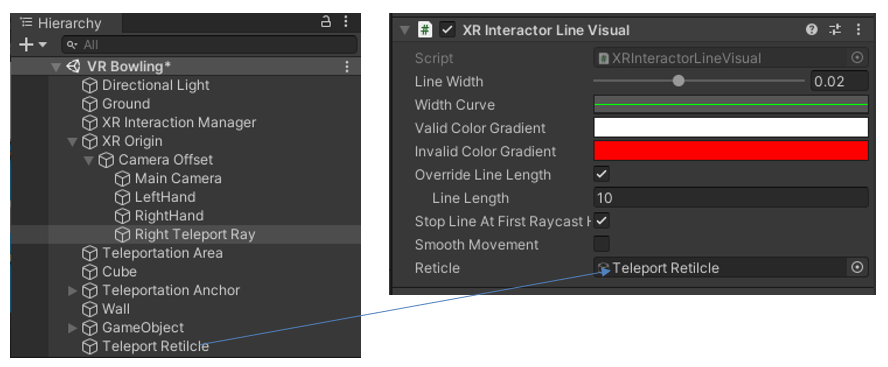Select the XR Origin object

pyautogui.click(x=132, y=142)
